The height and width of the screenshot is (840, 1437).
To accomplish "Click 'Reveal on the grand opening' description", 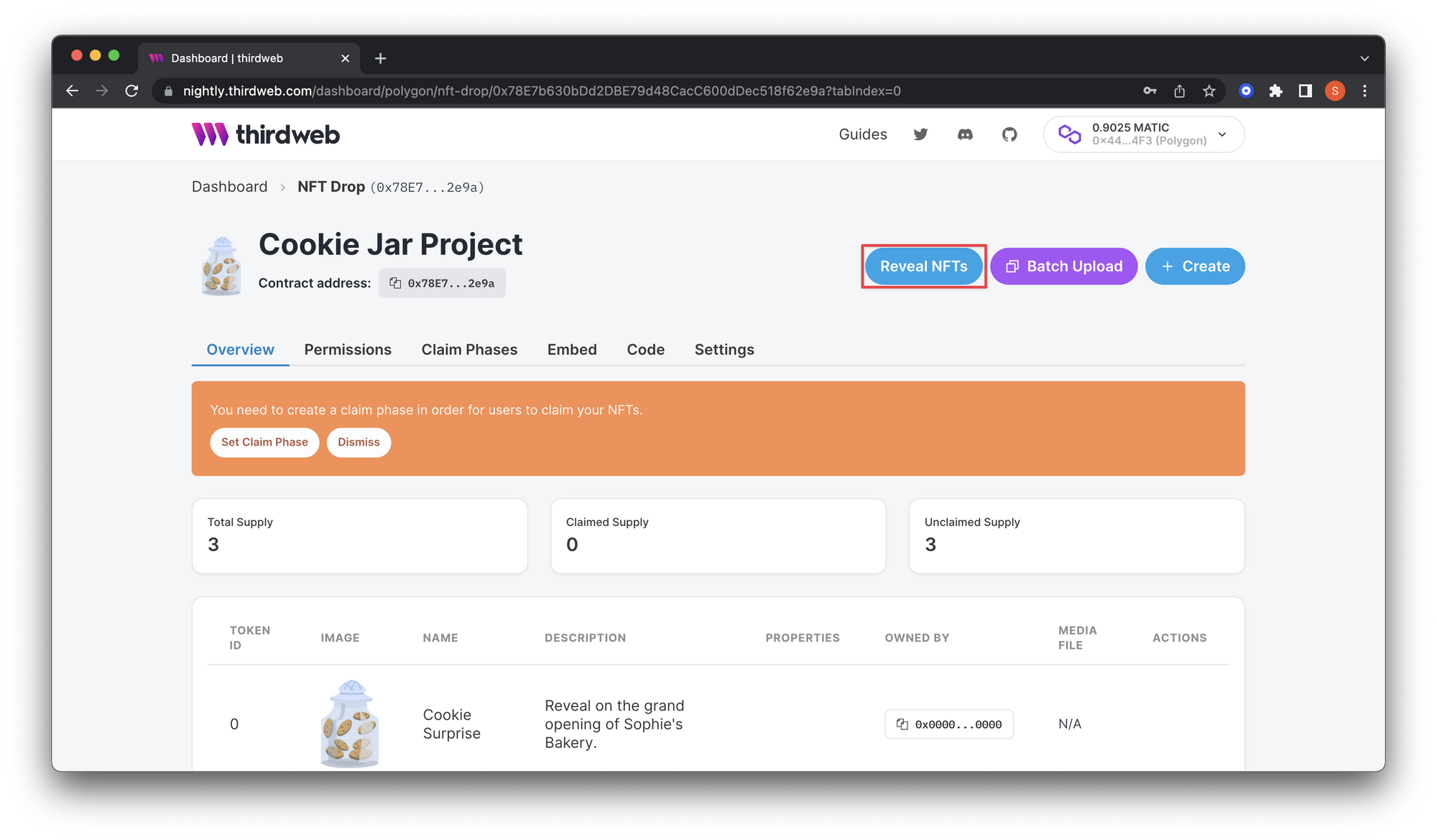I will (x=614, y=724).
